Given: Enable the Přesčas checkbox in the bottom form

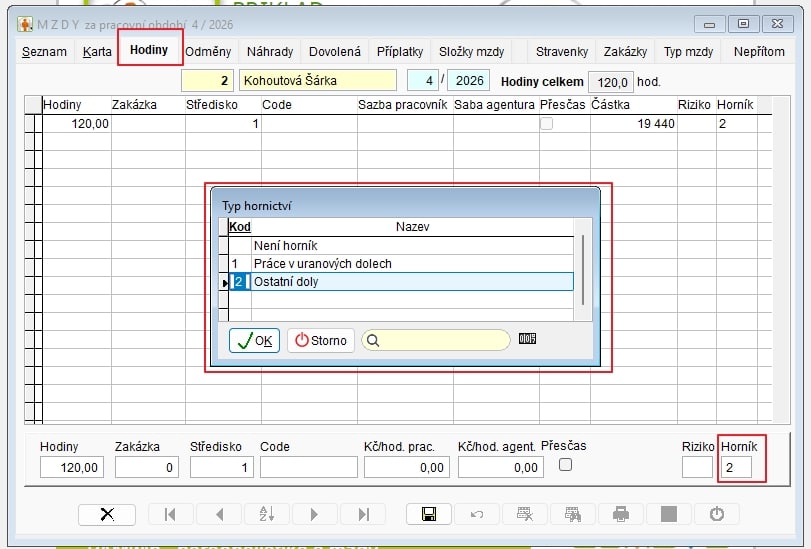Looking at the screenshot, I should click(565, 465).
